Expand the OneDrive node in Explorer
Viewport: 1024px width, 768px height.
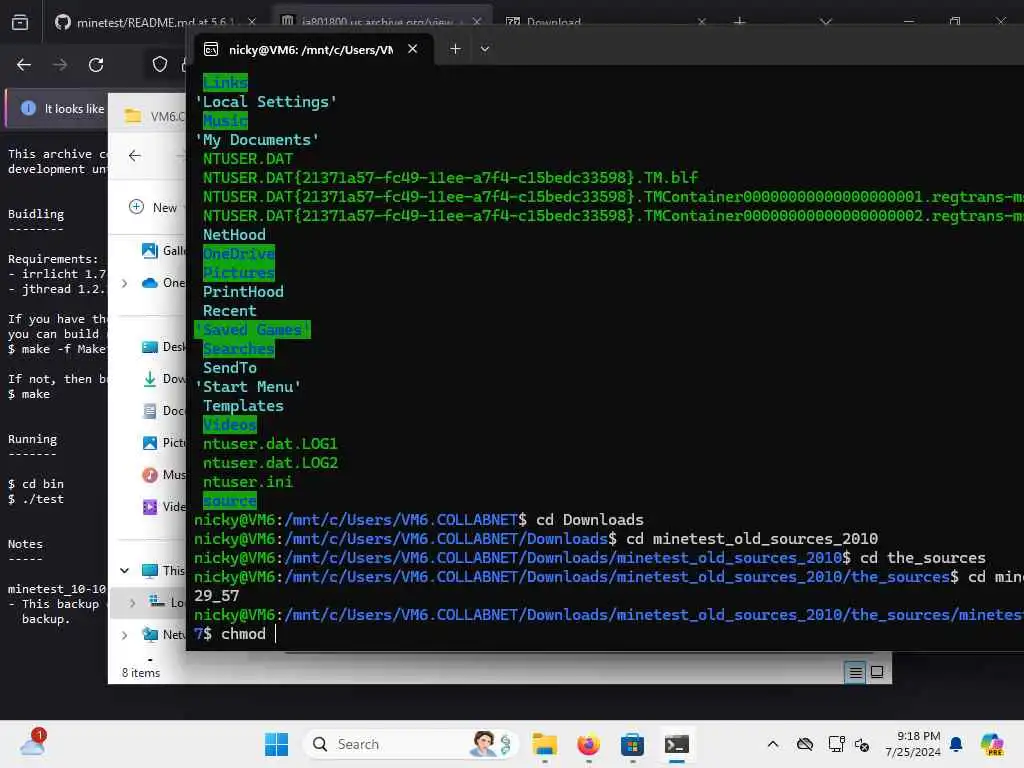pos(125,283)
